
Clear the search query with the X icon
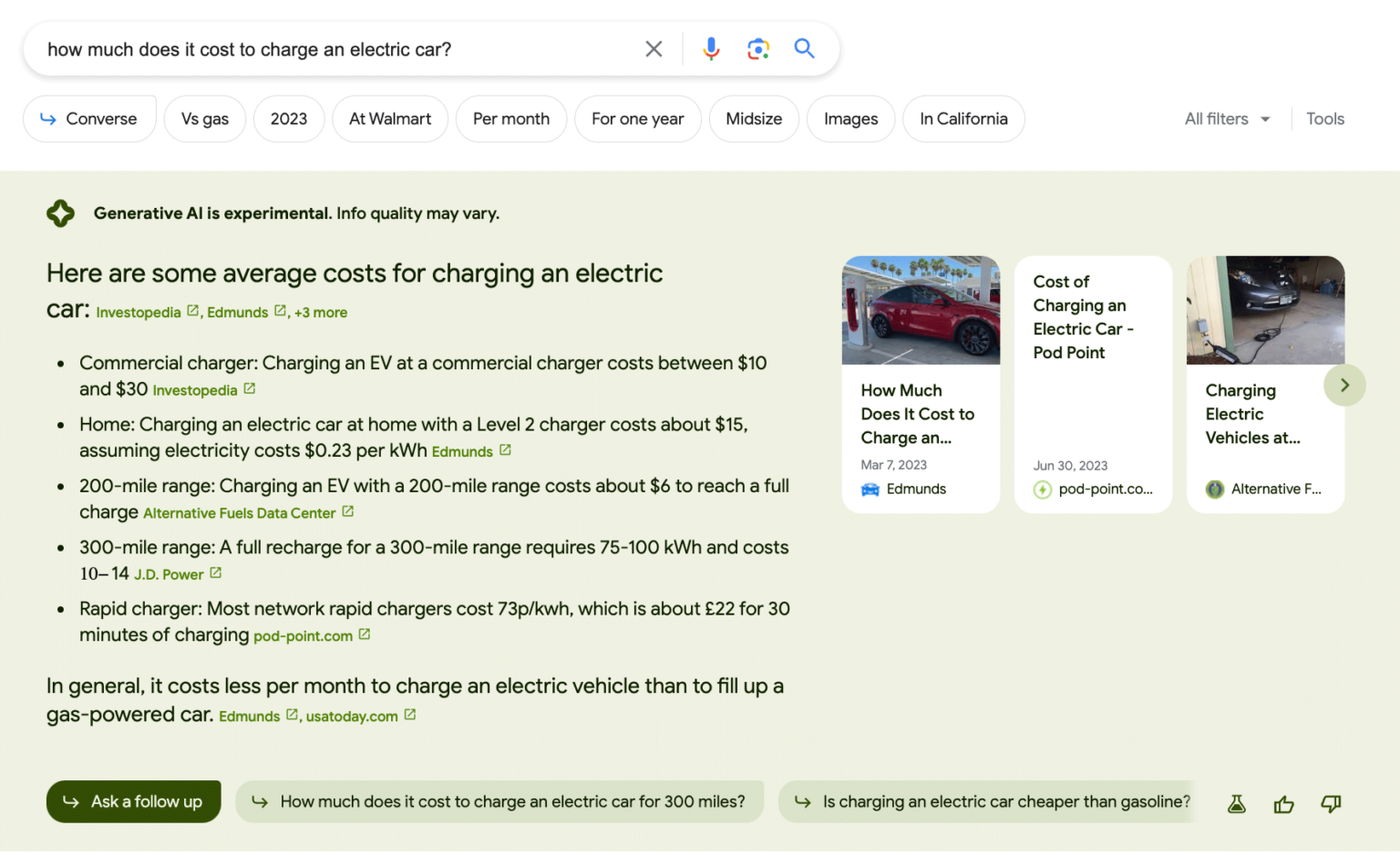(654, 48)
